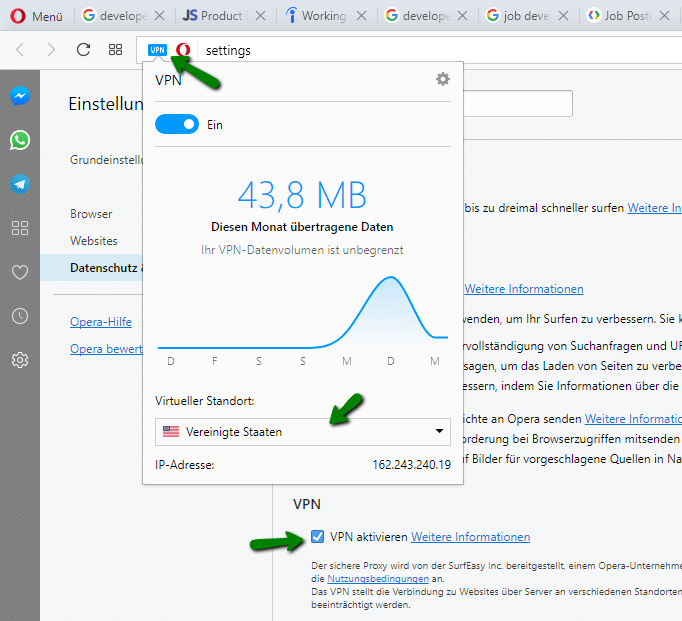Screen dimensions: 682x621
Task: Click IP address 162.243.240.19
Action: pyautogui.click(x=411, y=465)
